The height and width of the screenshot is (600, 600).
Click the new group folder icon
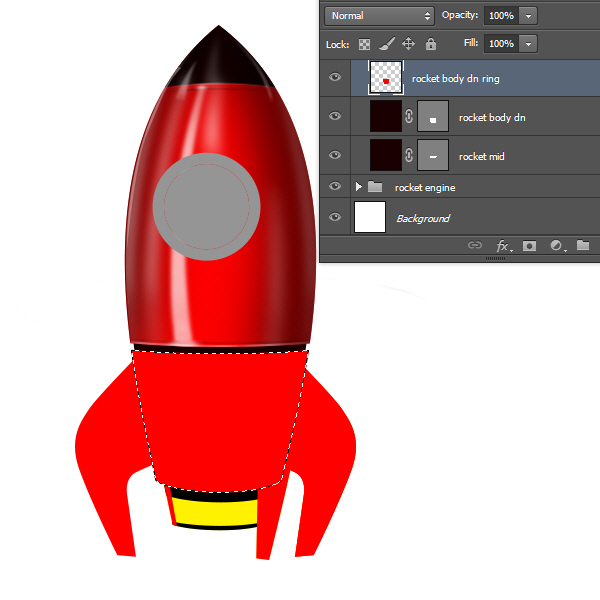click(583, 245)
